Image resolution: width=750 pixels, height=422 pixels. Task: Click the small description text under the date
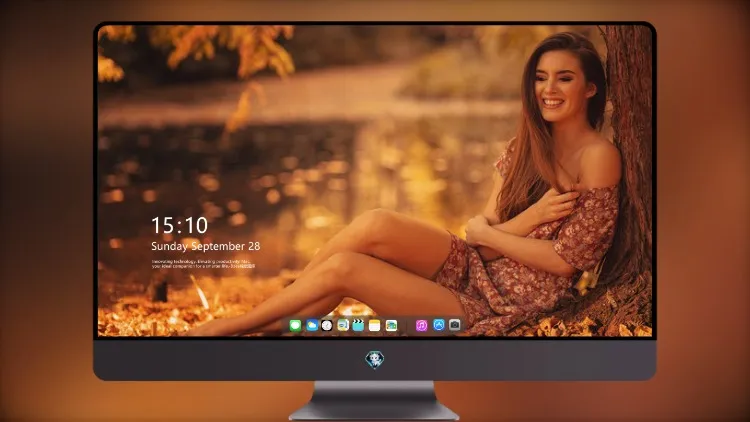[x=203, y=264]
